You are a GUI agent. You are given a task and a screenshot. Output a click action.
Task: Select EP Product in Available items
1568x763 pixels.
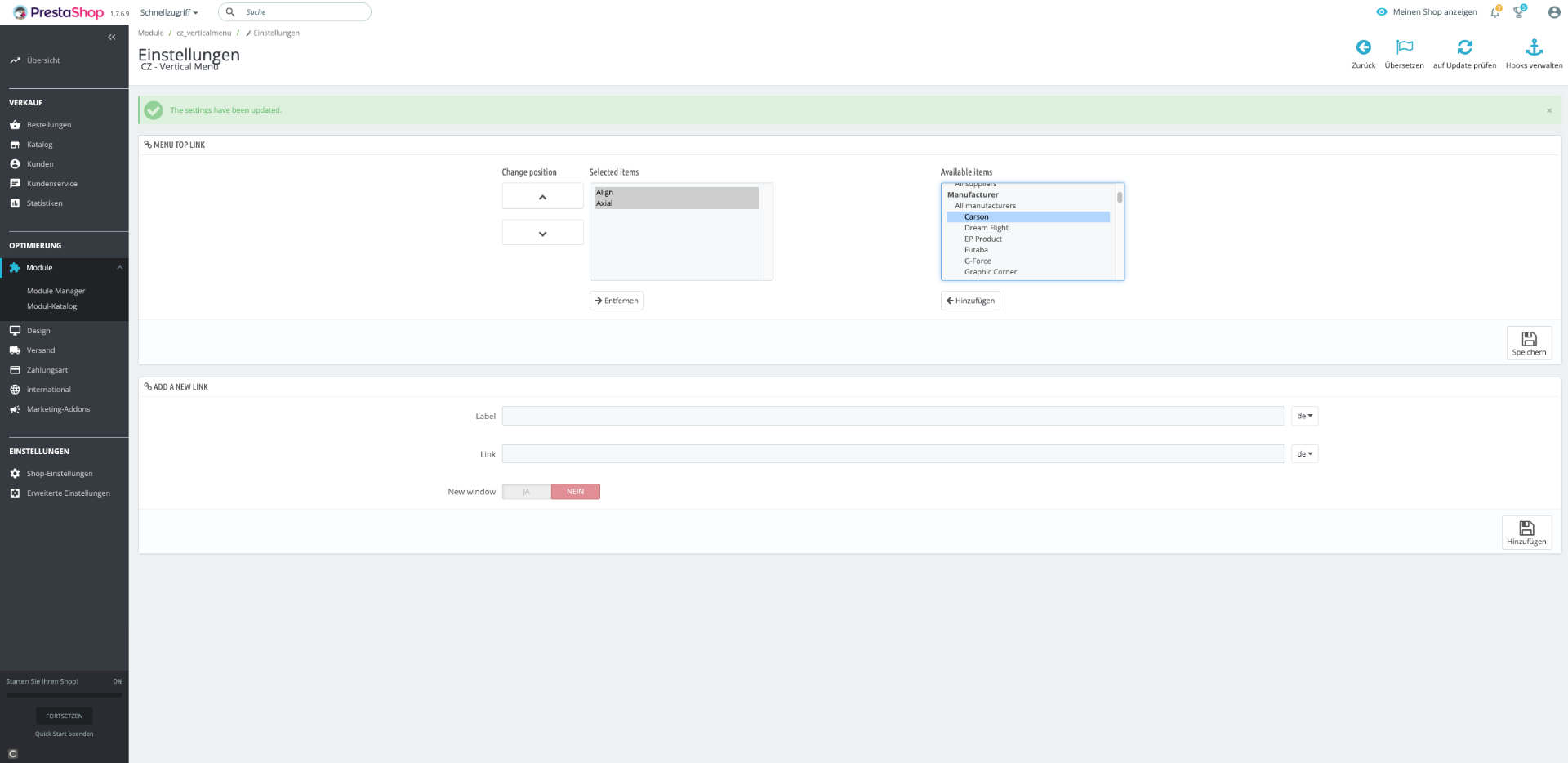tap(1028, 239)
